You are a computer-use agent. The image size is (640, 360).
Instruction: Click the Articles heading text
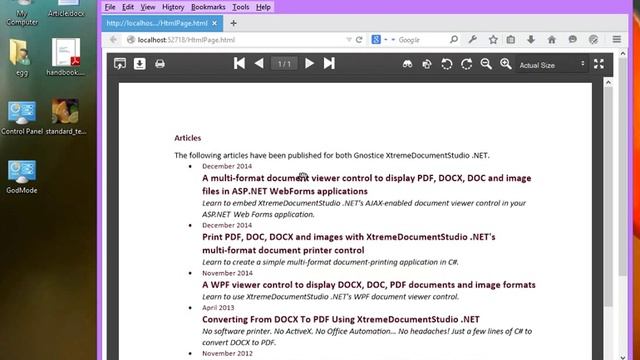[x=188, y=138]
